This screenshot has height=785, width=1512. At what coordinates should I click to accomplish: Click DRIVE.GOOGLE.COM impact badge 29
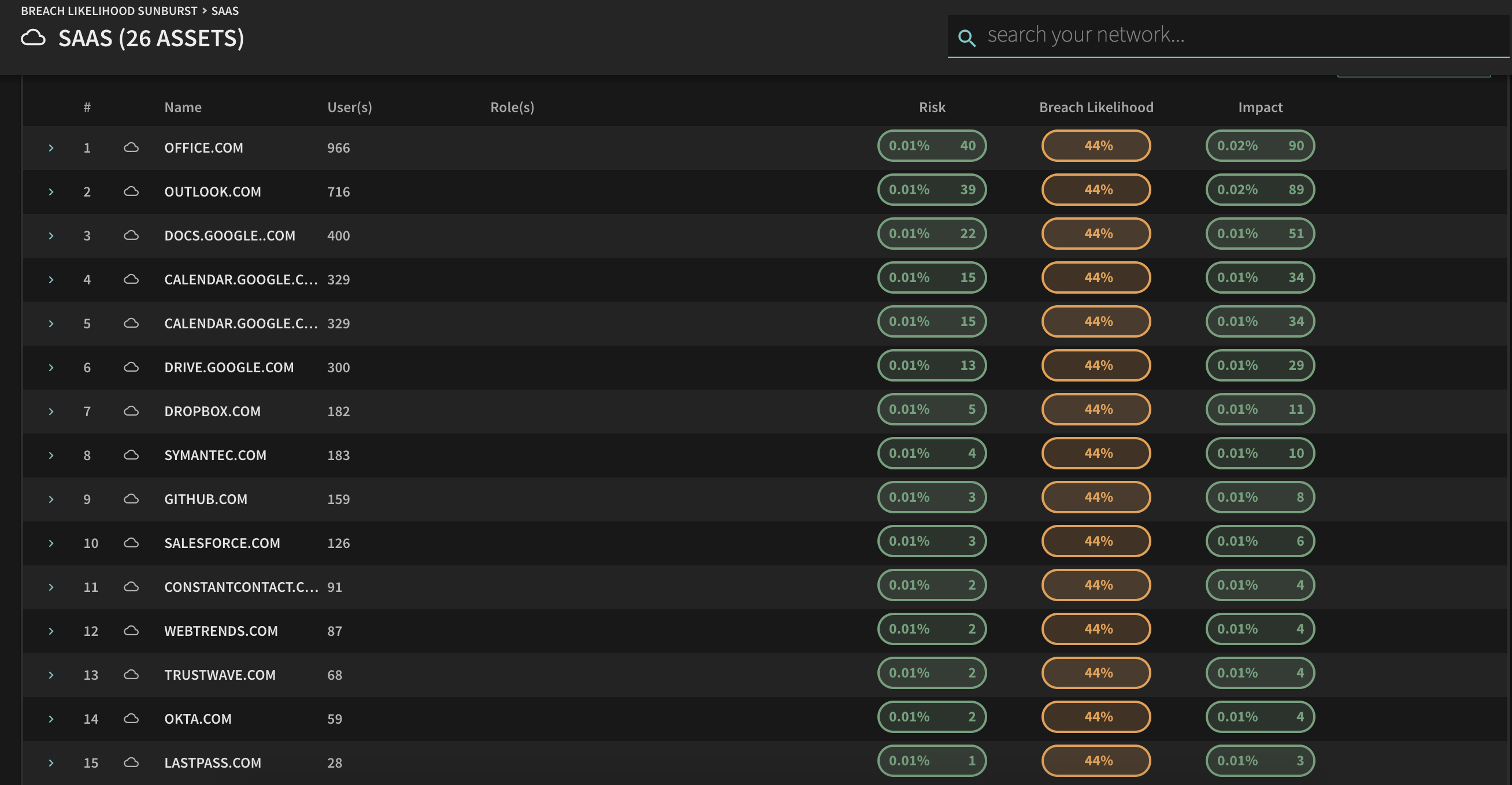click(x=1260, y=365)
